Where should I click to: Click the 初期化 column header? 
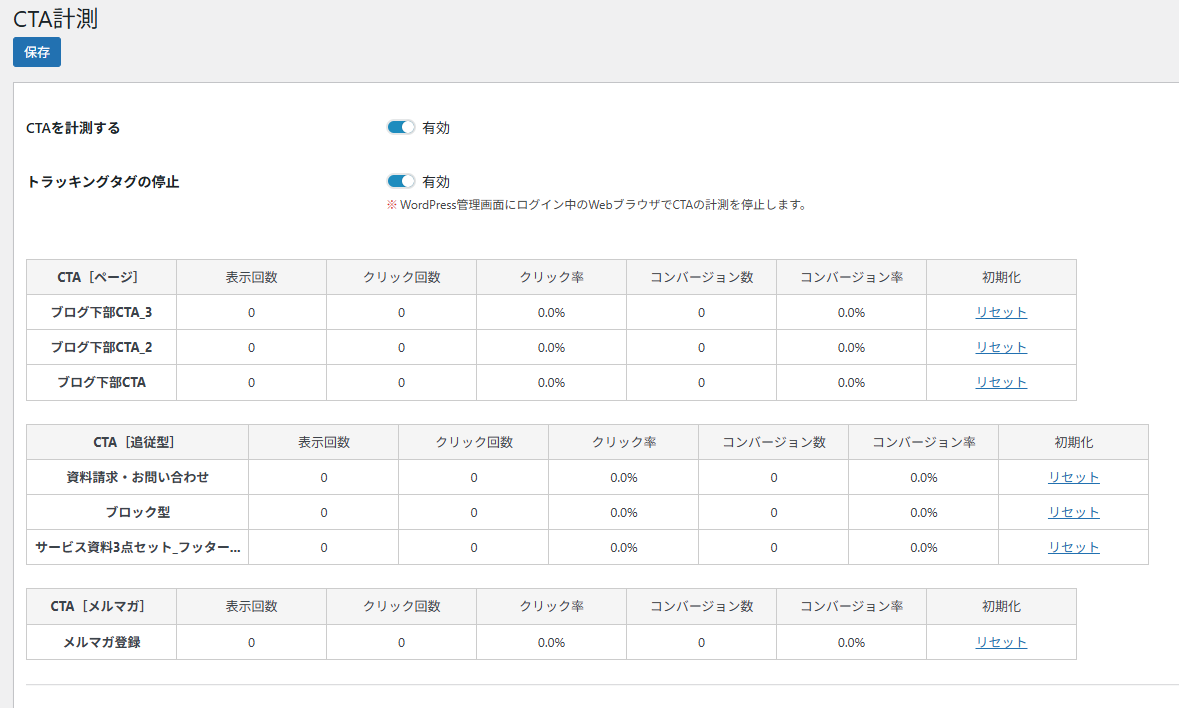click(1001, 277)
